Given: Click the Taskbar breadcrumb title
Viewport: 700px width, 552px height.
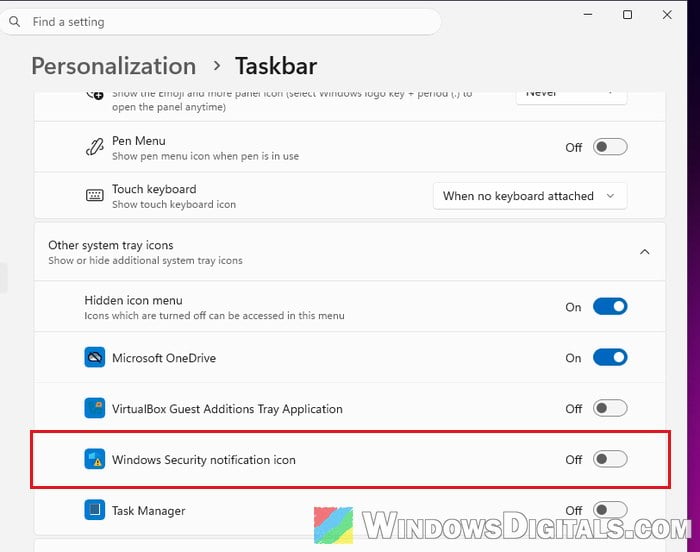Looking at the screenshot, I should pyautogui.click(x=276, y=66).
